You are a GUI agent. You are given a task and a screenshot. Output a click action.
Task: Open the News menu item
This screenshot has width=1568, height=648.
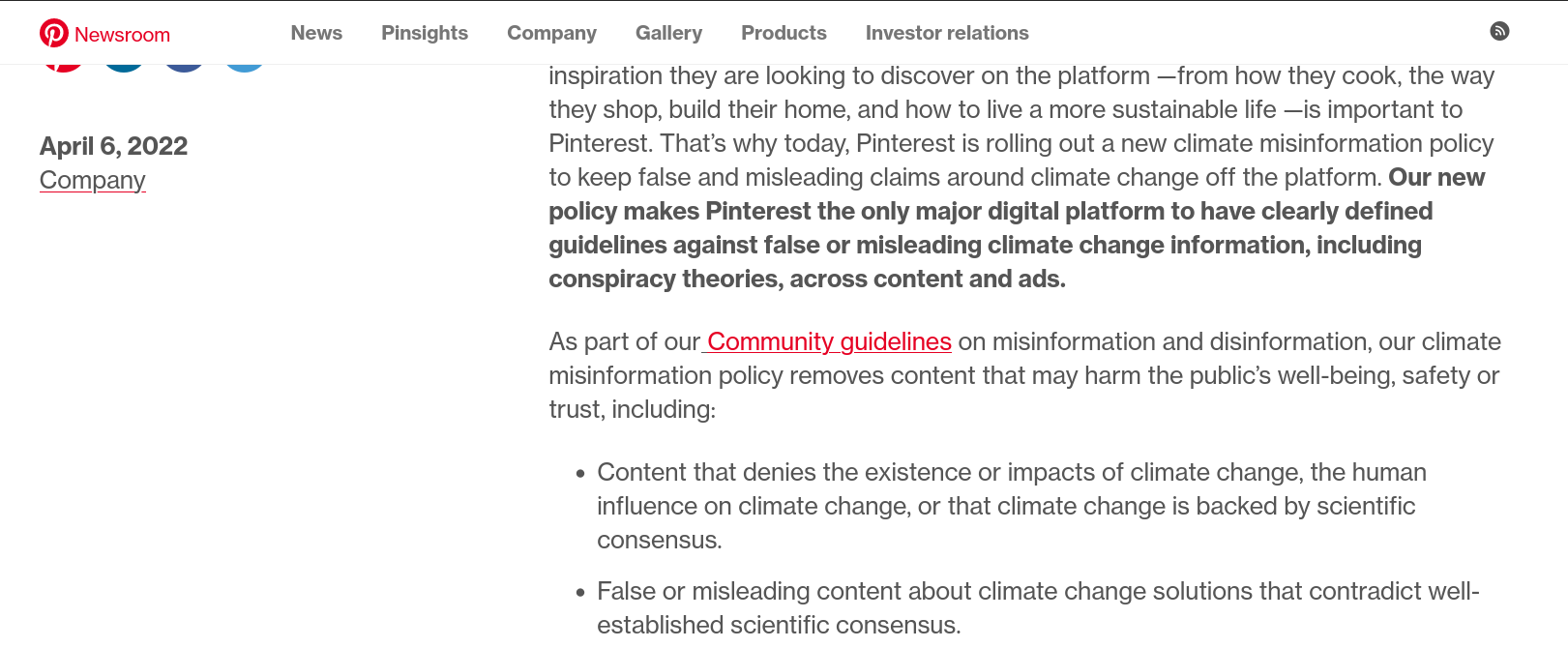click(316, 33)
